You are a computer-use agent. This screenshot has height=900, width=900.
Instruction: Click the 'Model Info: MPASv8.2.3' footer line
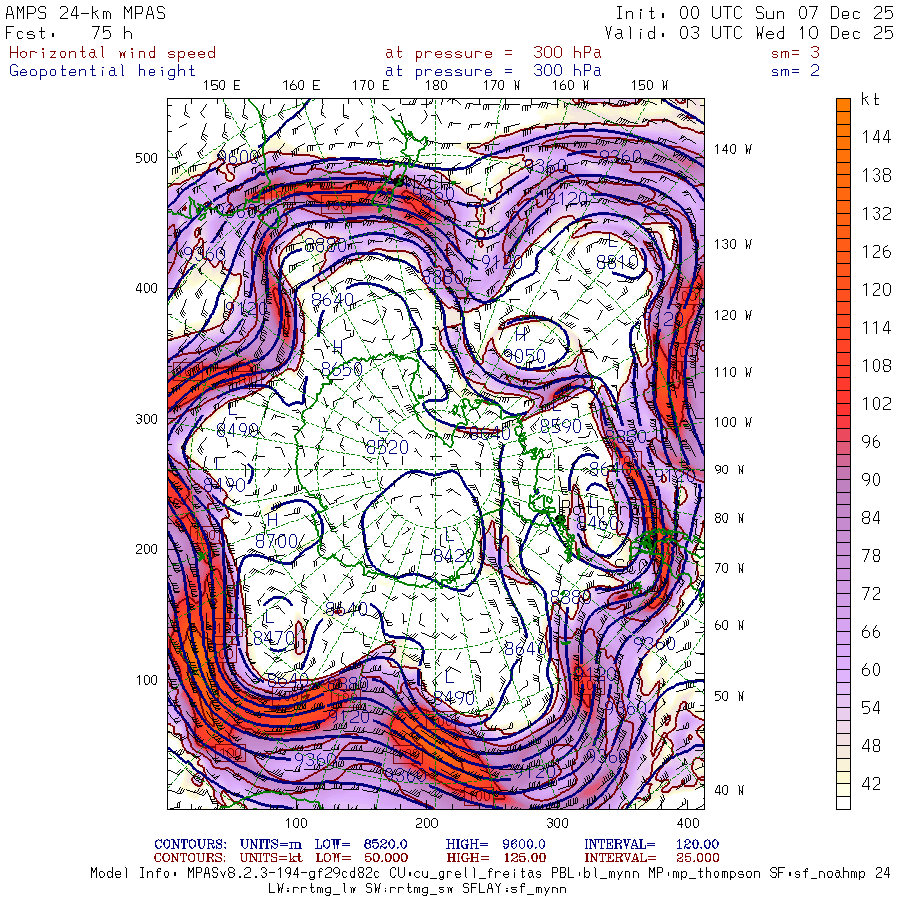click(x=490, y=874)
